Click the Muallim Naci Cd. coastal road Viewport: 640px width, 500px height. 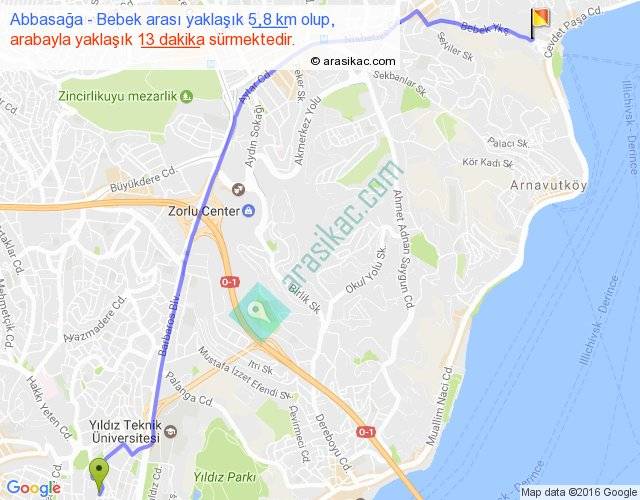pos(440,406)
